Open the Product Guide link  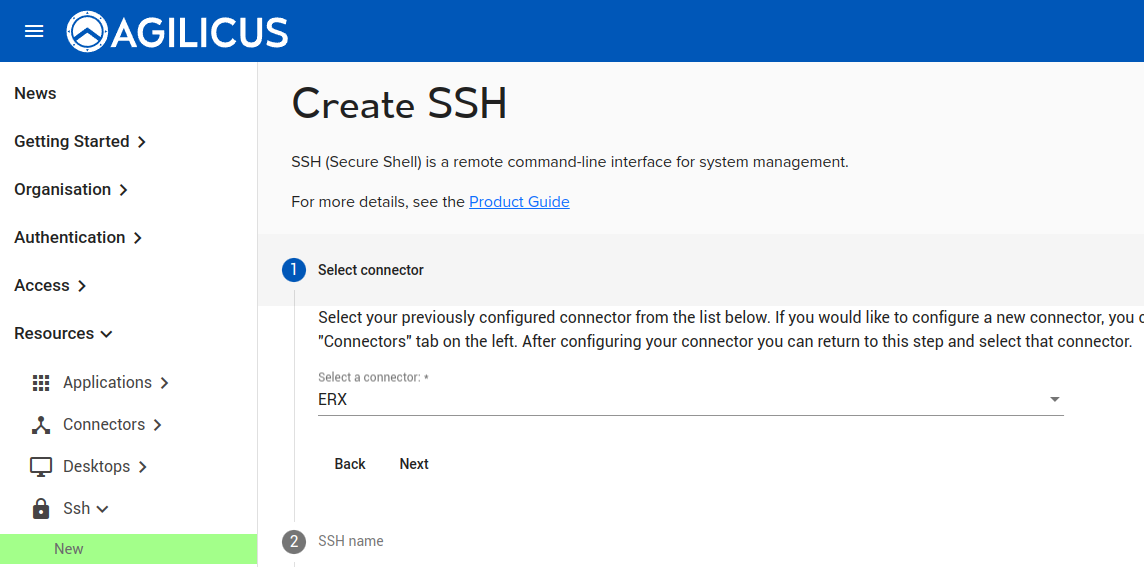pos(519,202)
